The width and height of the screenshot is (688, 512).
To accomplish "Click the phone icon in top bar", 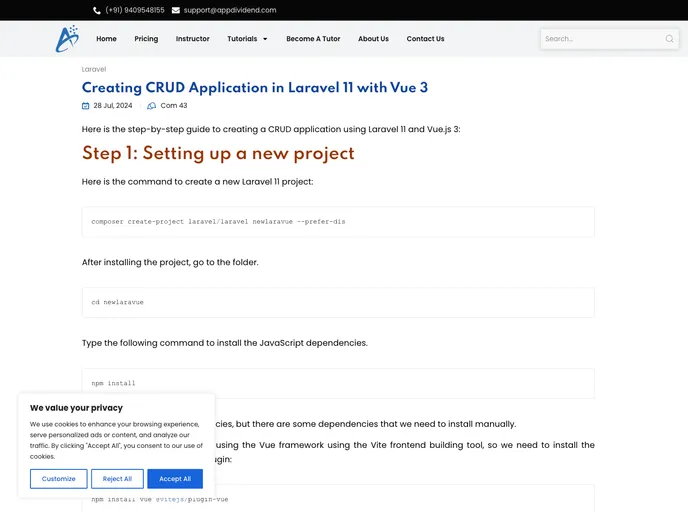I will click(97, 10).
